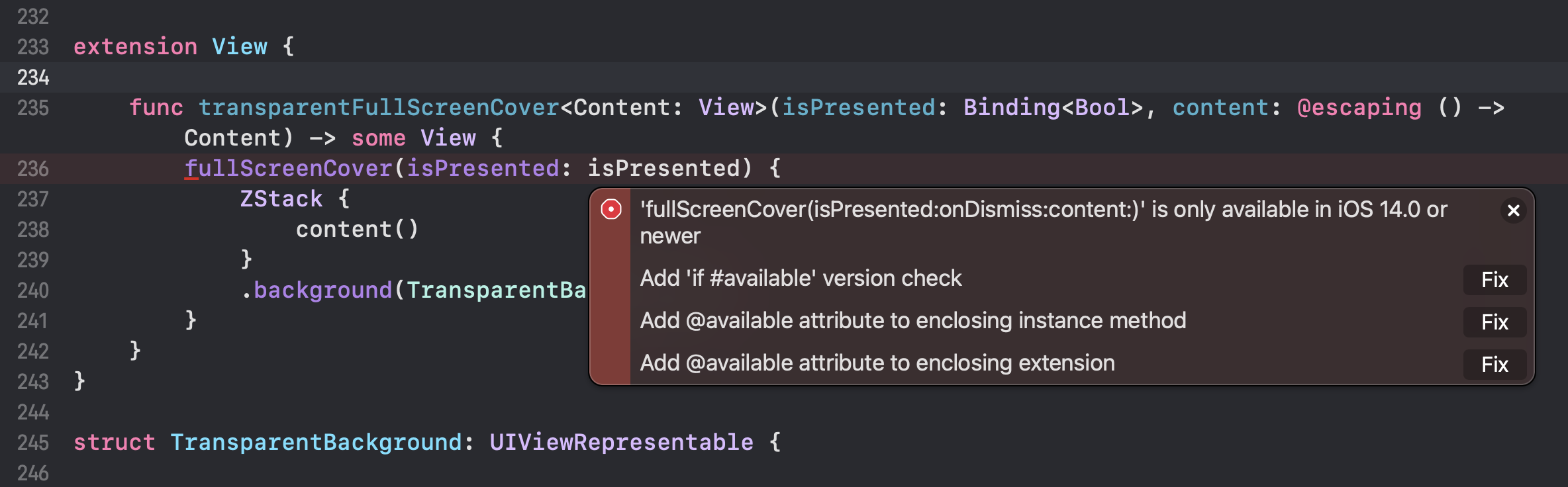1568x487 pixels.
Task: Apply Fix for @available on enclosing instance method
Action: [1494, 322]
